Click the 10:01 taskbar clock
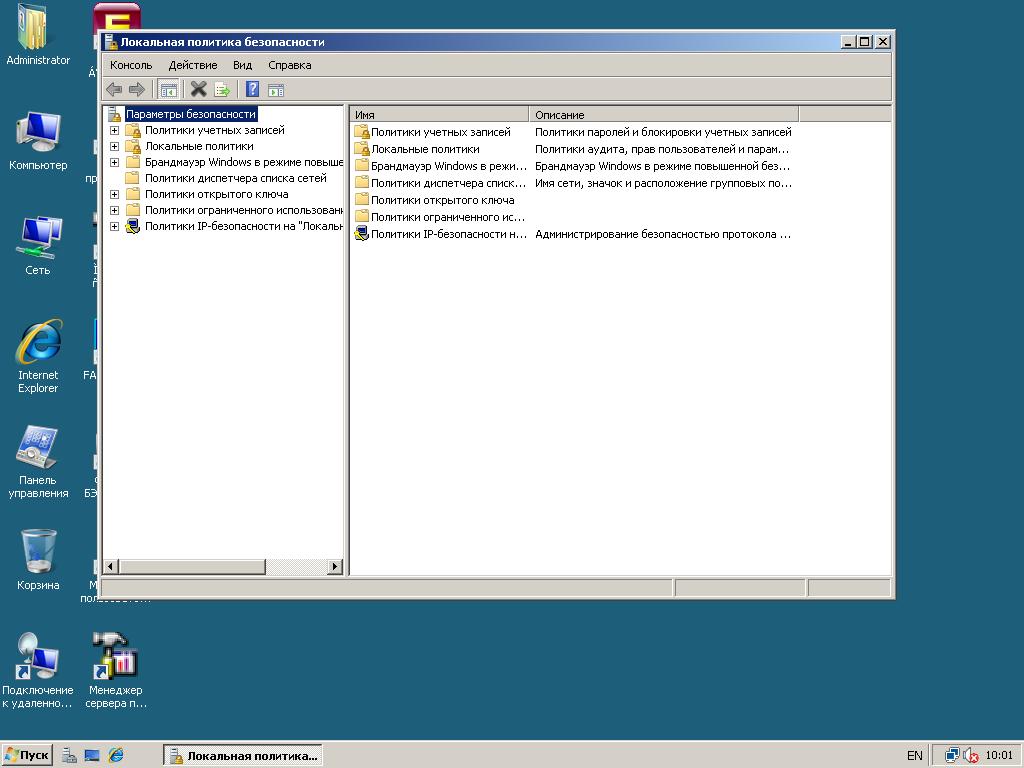This screenshot has width=1024, height=768. [999, 755]
